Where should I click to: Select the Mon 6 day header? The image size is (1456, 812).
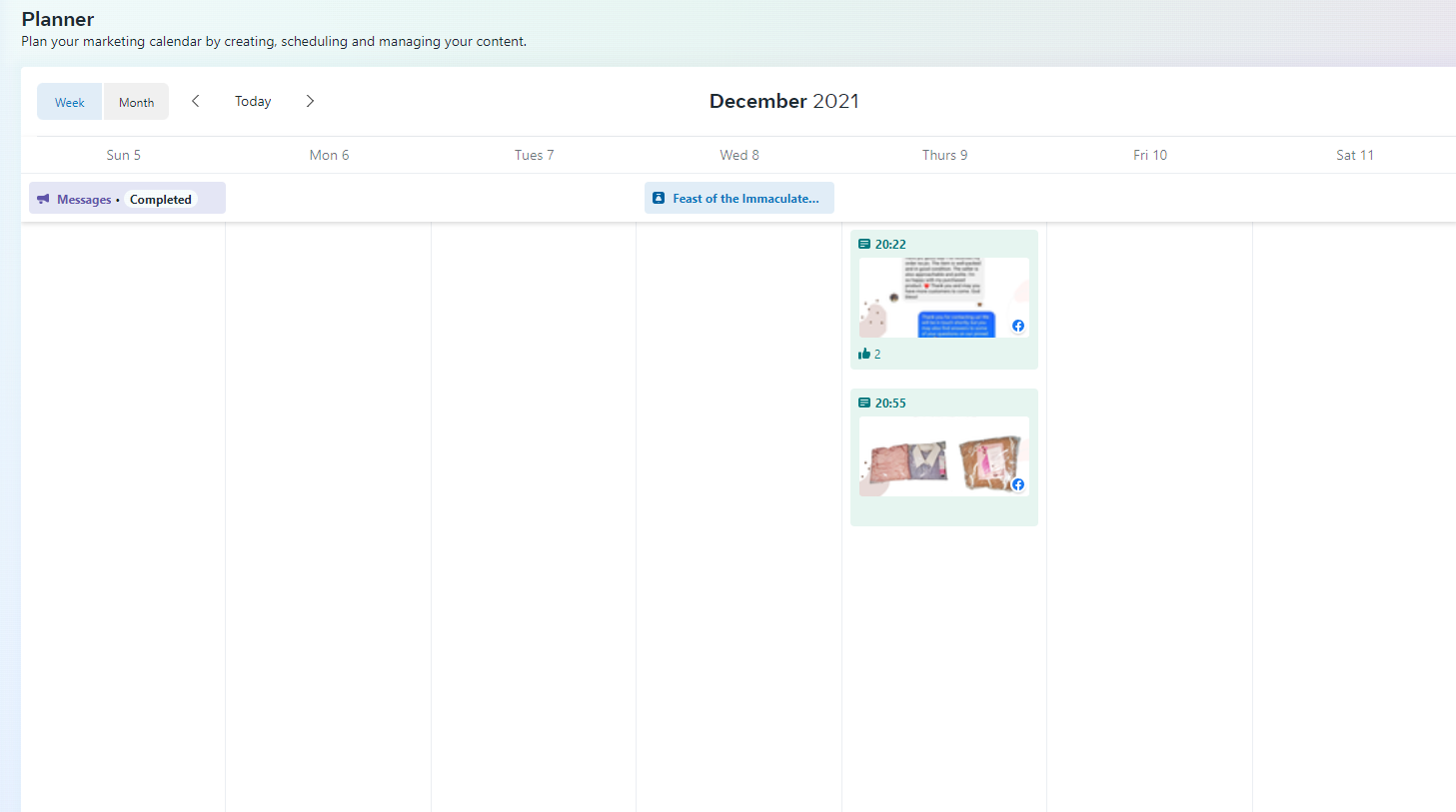click(330, 155)
